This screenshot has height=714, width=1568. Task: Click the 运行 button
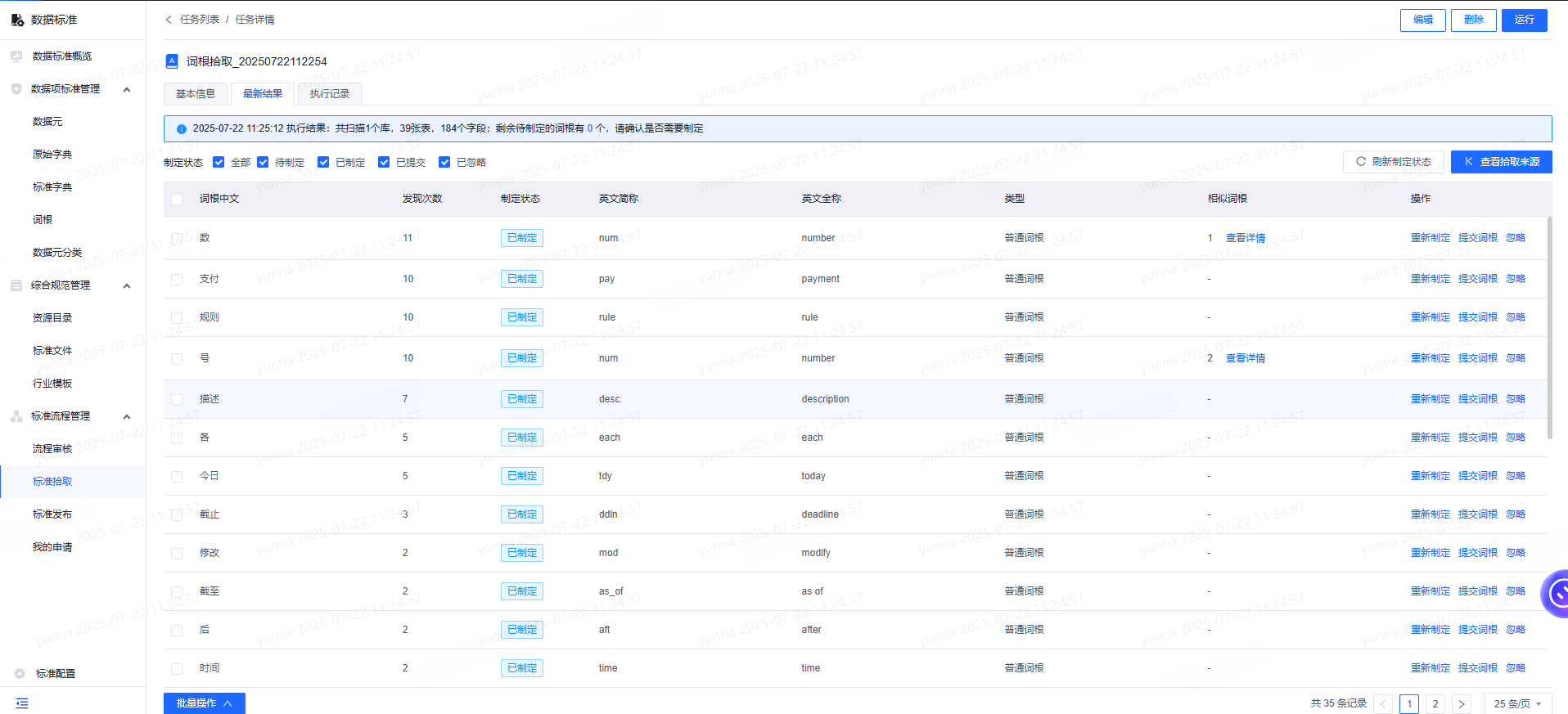click(x=1524, y=20)
